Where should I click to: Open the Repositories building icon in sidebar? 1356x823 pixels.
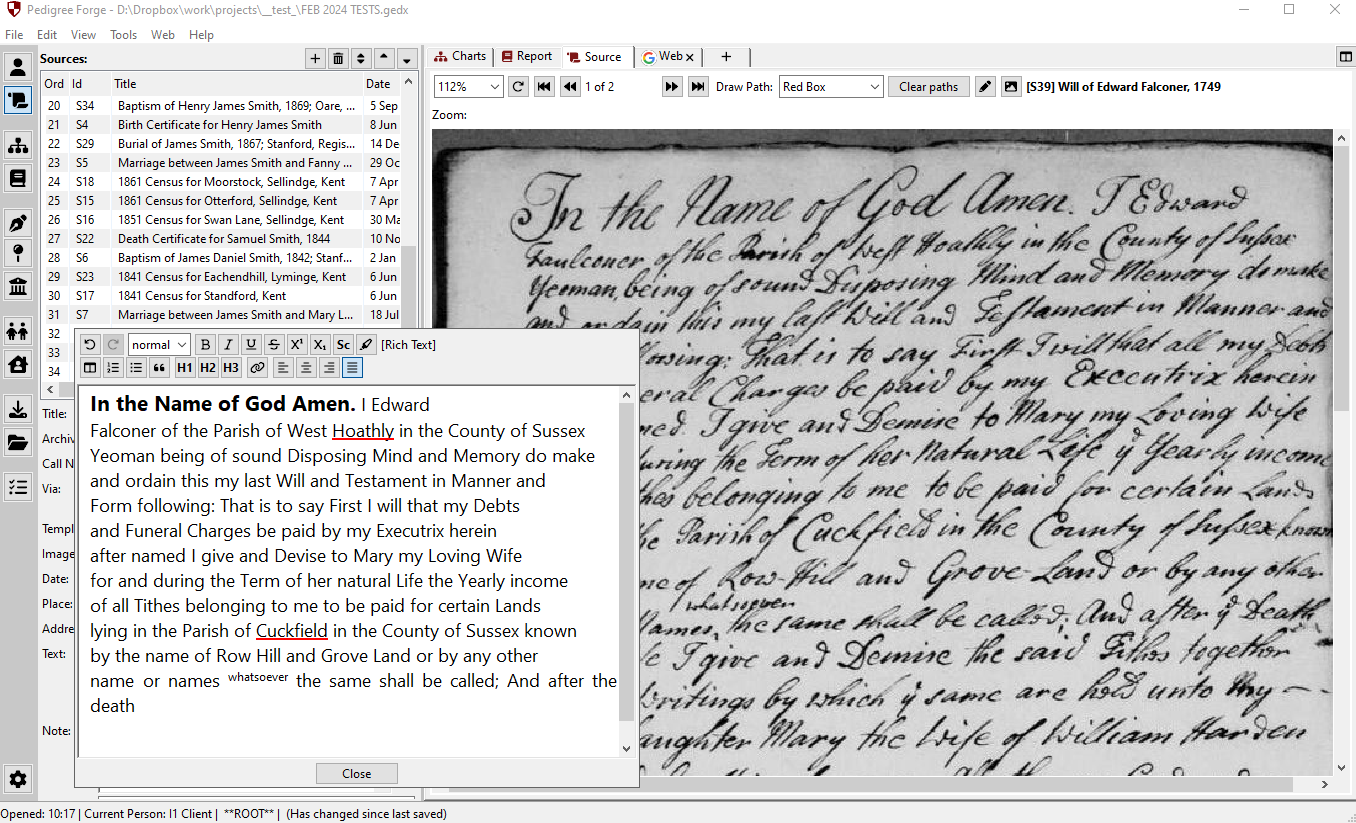tap(18, 288)
